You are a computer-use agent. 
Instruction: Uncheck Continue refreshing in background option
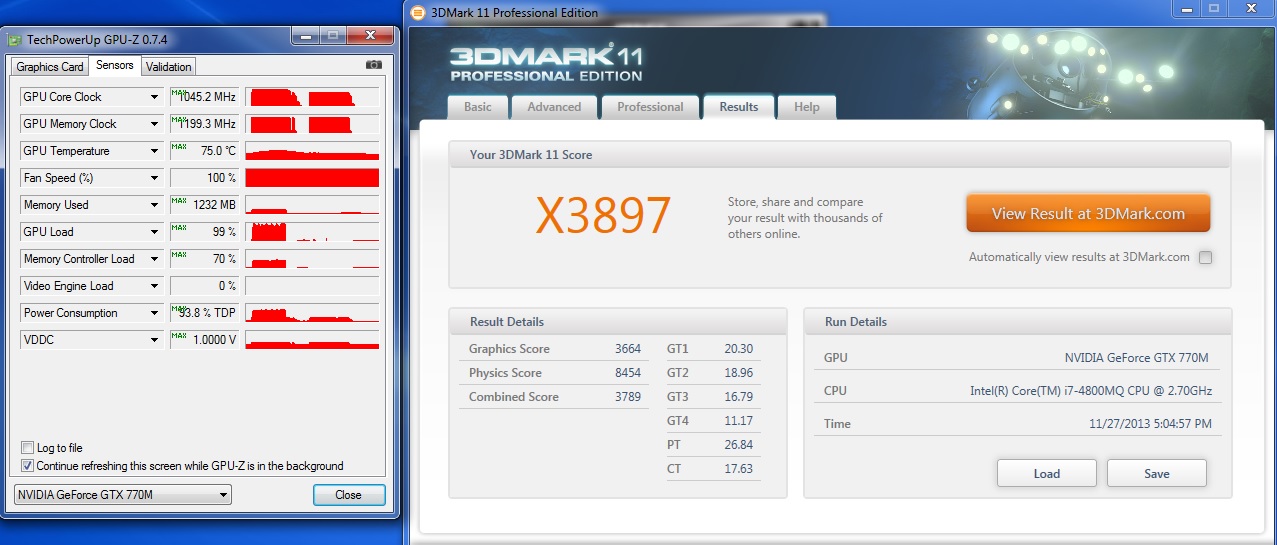27,466
